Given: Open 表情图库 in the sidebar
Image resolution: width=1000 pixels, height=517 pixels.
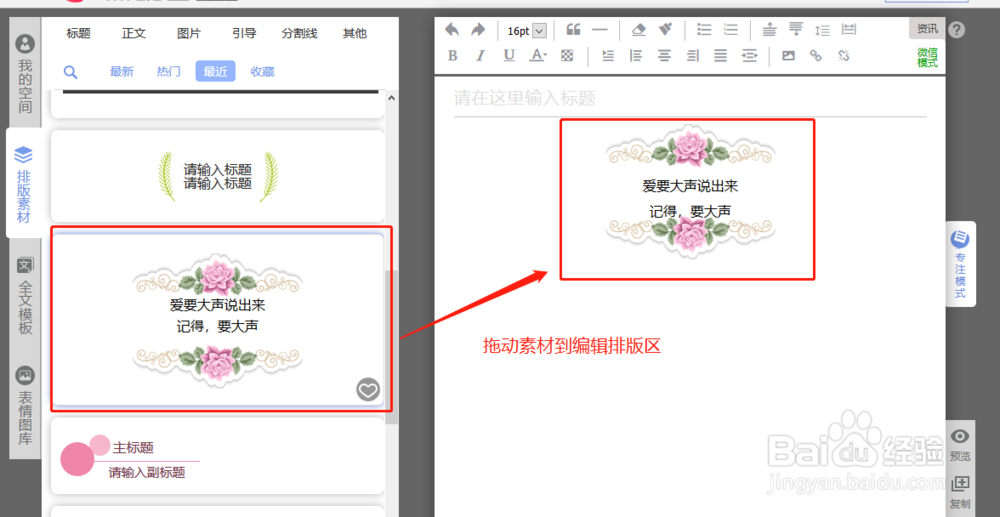Looking at the screenshot, I should tap(25, 405).
